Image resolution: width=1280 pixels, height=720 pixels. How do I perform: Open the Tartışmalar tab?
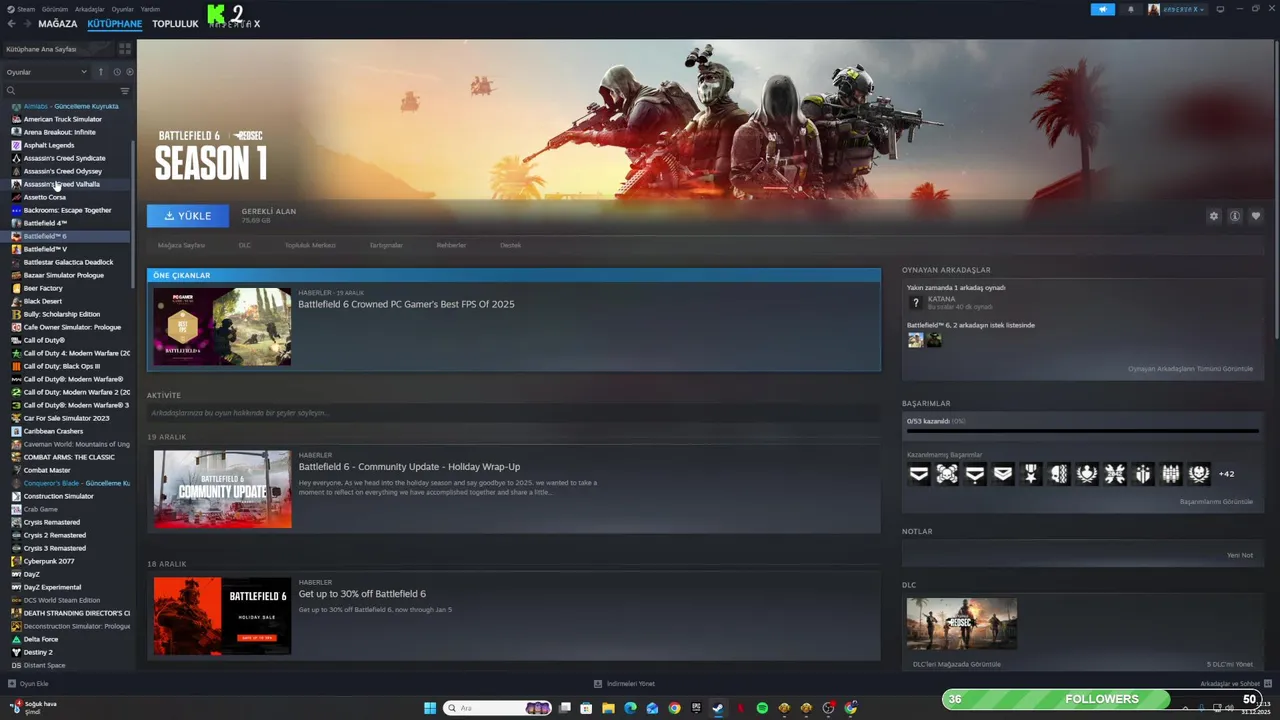pyautogui.click(x=386, y=245)
